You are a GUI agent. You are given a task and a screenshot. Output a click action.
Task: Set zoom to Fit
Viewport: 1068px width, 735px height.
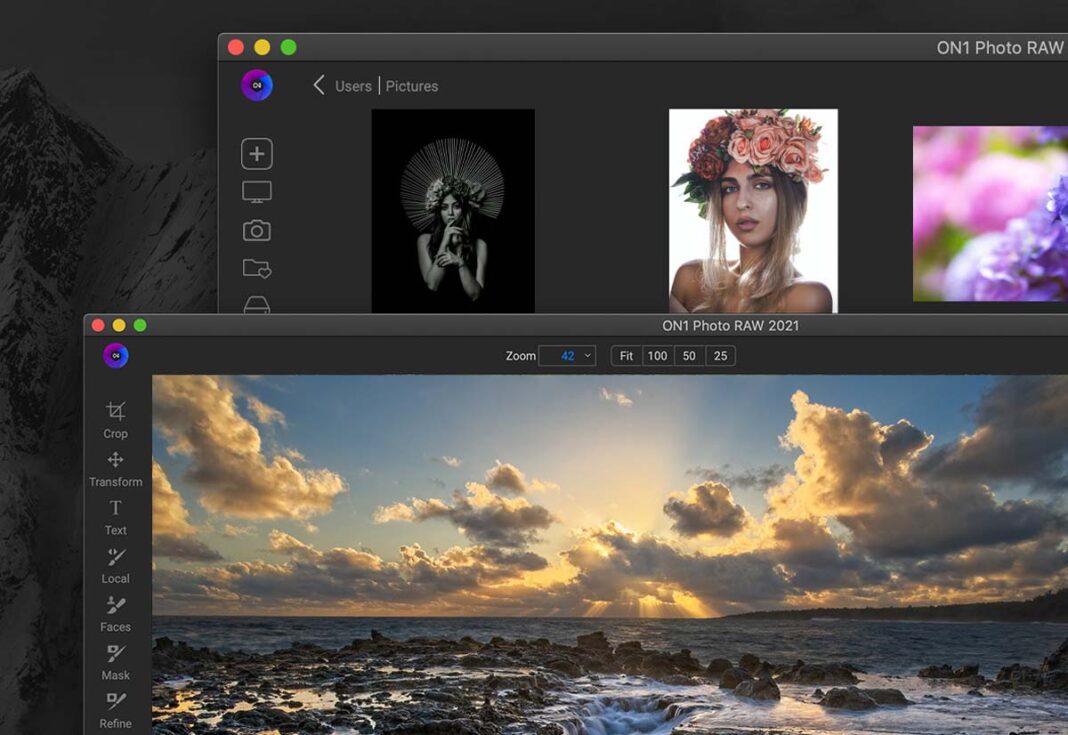point(626,356)
